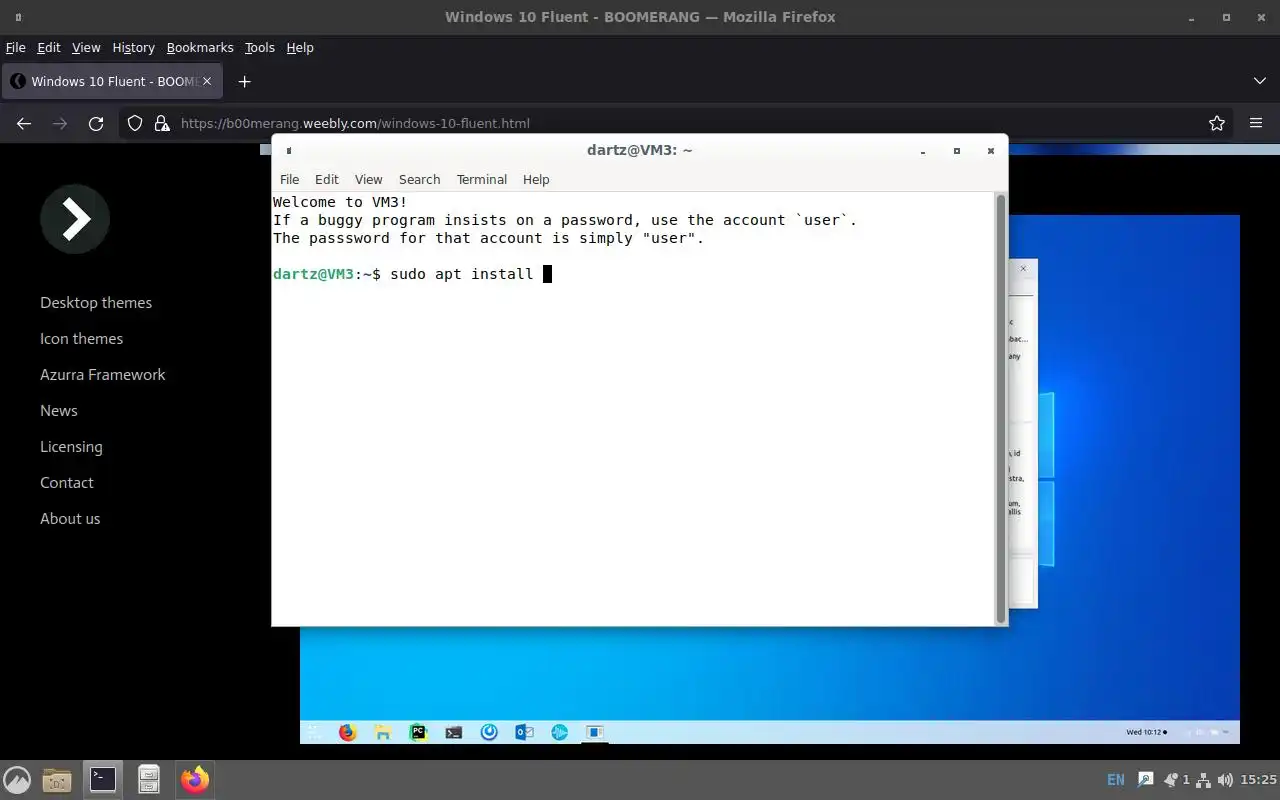Click the tracking protection shield icon
Viewport: 1280px width, 800px height.
[135, 123]
